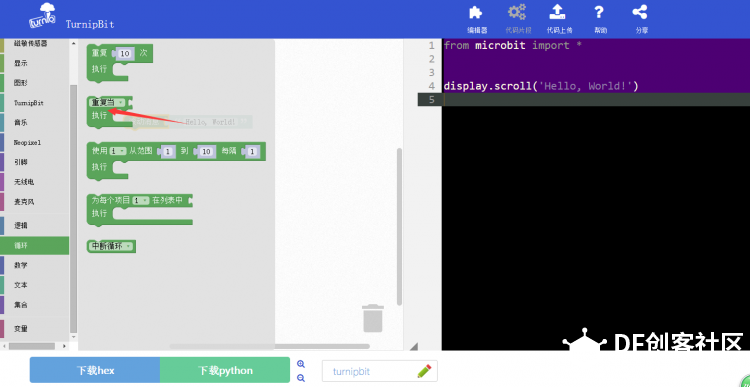The width and height of the screenshot is (750, 387).
Task: Click the TurnipBit cloud logo
Action: (x=42, y=16)
